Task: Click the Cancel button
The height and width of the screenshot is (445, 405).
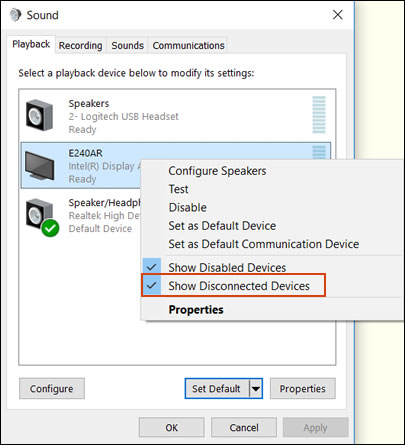Action: click(x=244, y=428)
